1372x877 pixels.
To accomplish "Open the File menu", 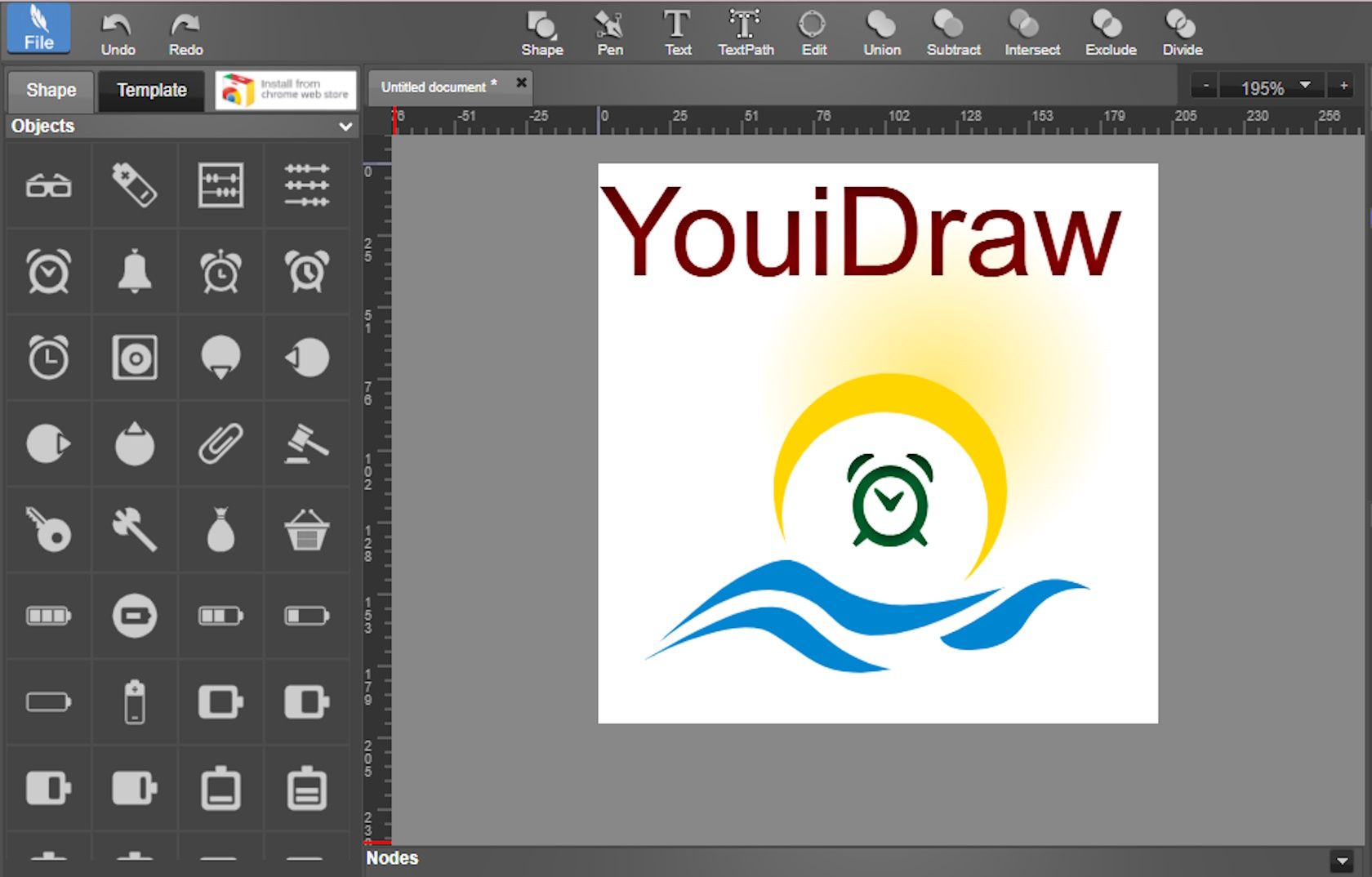I will [36, 28].
